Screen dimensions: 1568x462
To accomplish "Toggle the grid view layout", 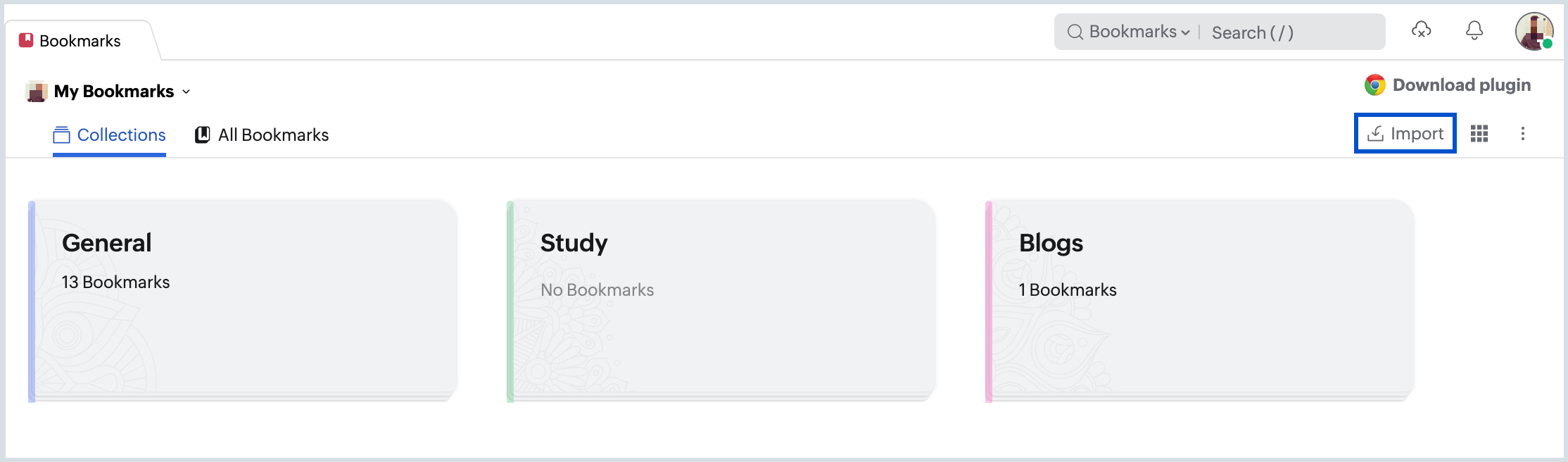I will coord(1479,134).
